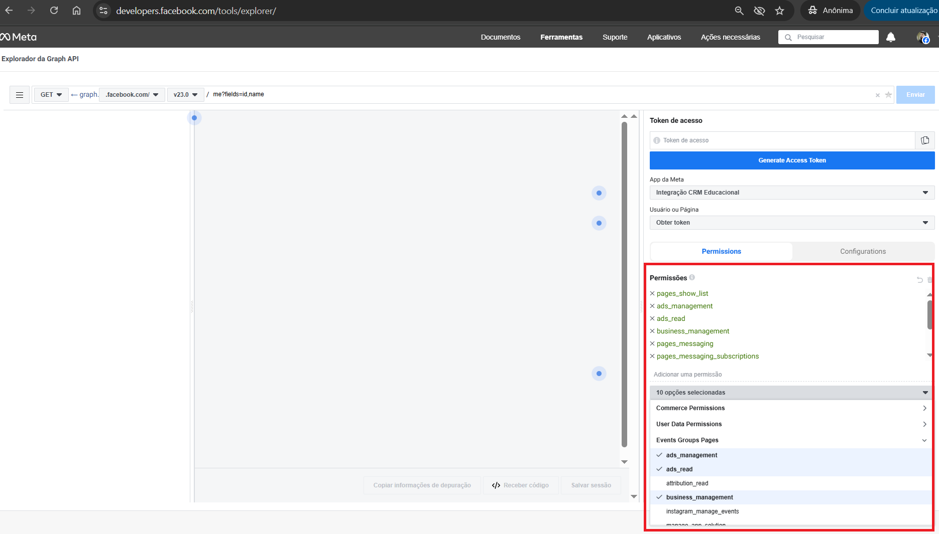The height and width of the screenshot is (534, 939).
Task: Check instagram_manage_events in the dropdown list
Action: tap(790, 512)
